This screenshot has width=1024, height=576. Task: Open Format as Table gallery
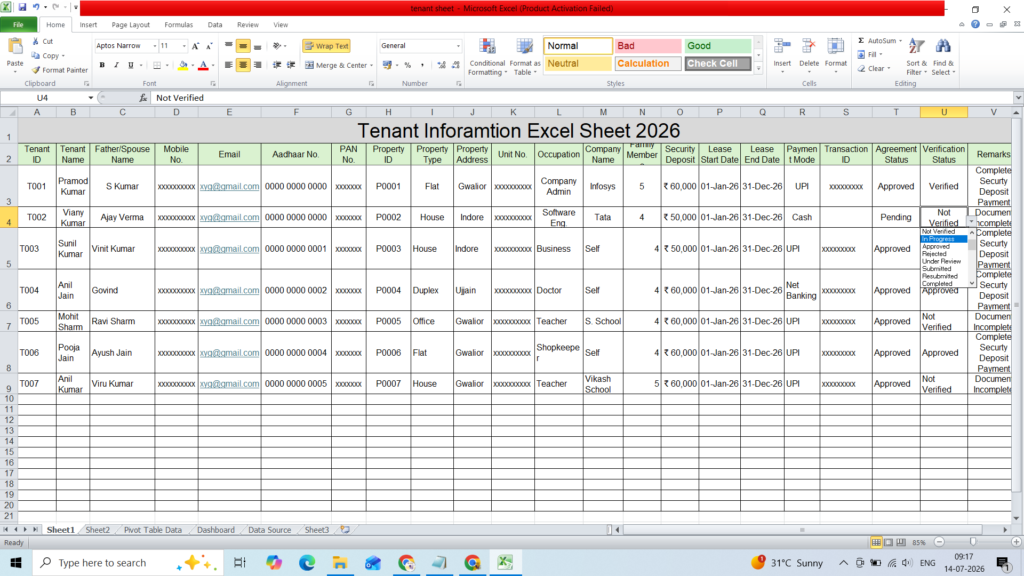click(524, 57)
